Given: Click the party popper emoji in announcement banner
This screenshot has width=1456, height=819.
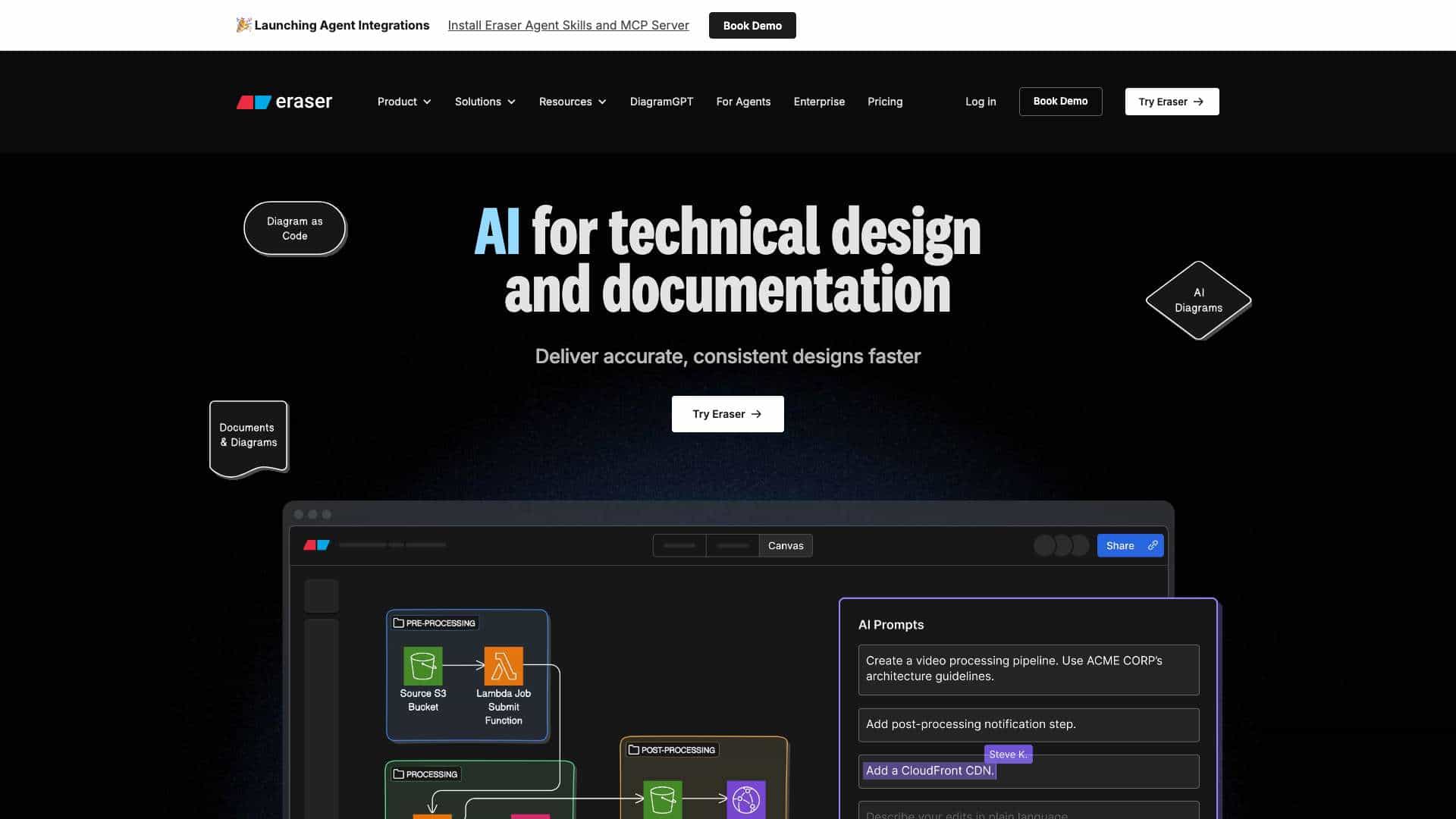Looking at the screenshot, I should (x=243, y=25).
